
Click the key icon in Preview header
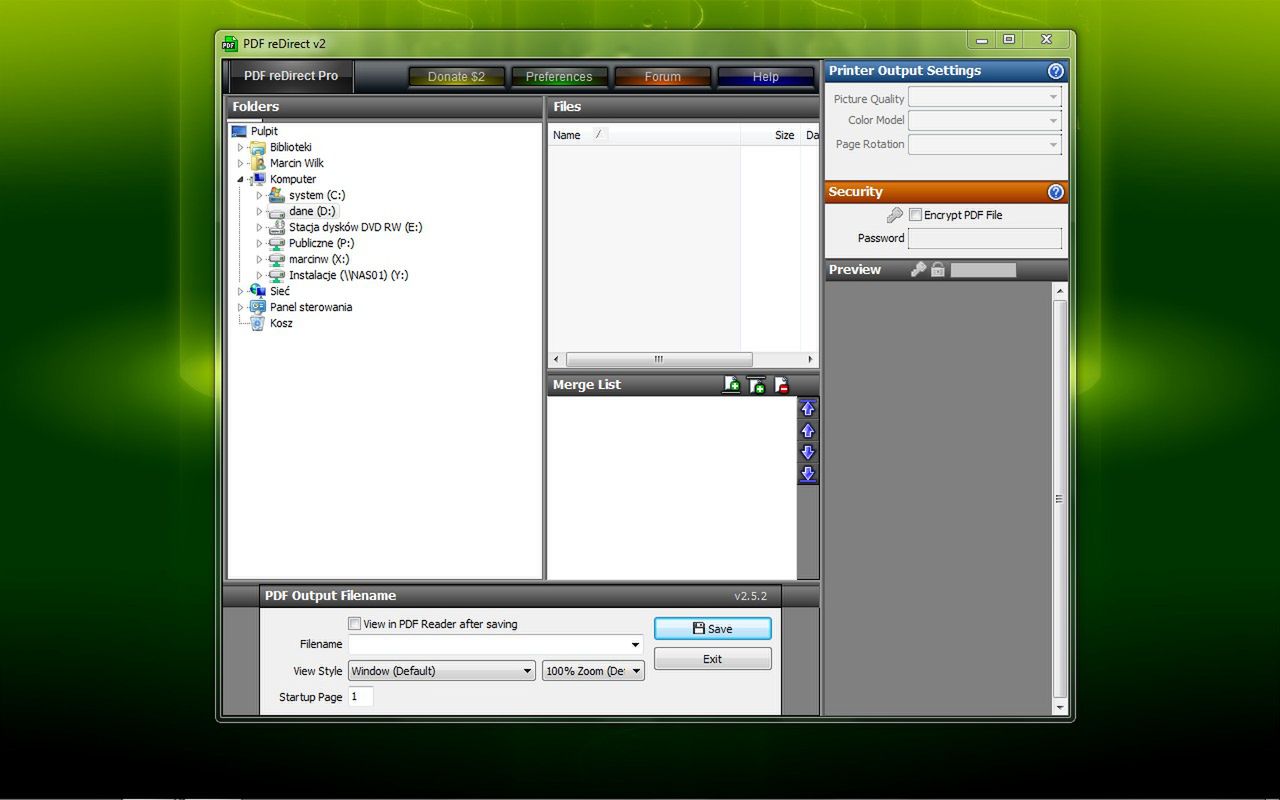pyautogui.click(x=918, y=270)
